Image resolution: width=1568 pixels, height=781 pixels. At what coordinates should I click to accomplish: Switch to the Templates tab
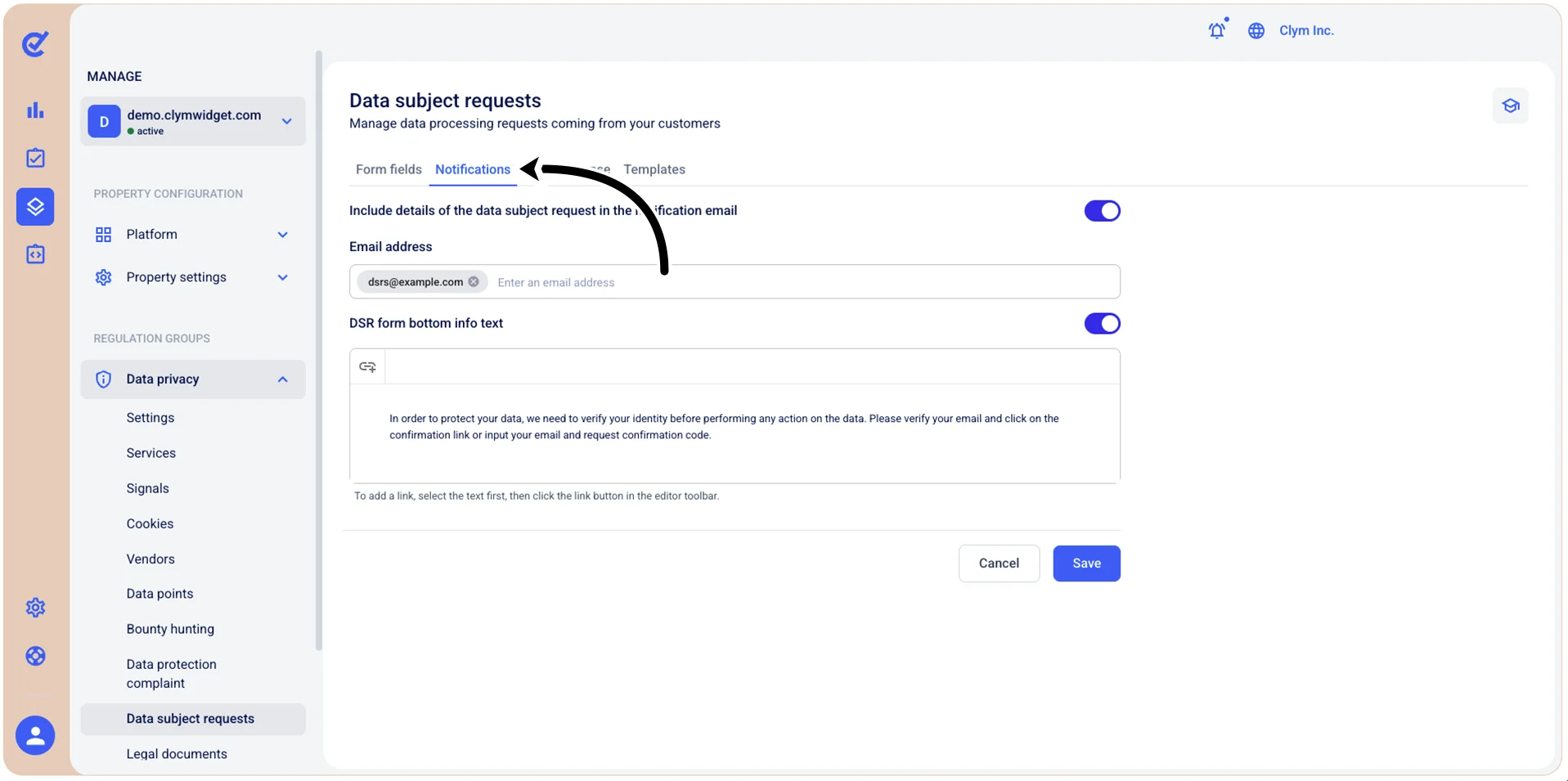pyautogui.click(x=654, y=169)
